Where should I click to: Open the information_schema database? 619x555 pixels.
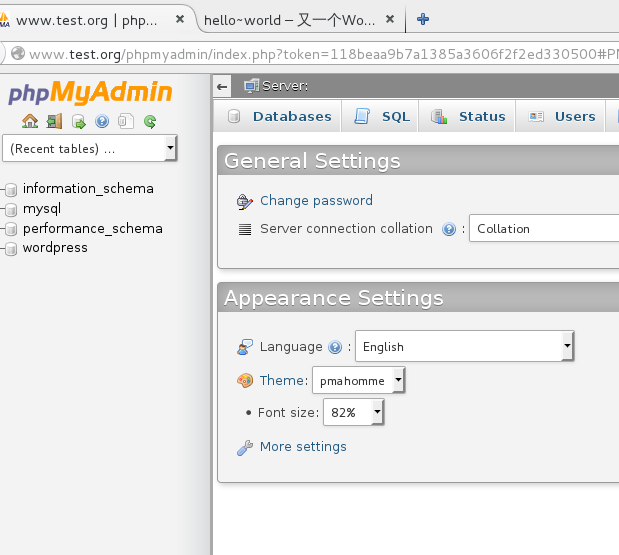tap(88, 189)
